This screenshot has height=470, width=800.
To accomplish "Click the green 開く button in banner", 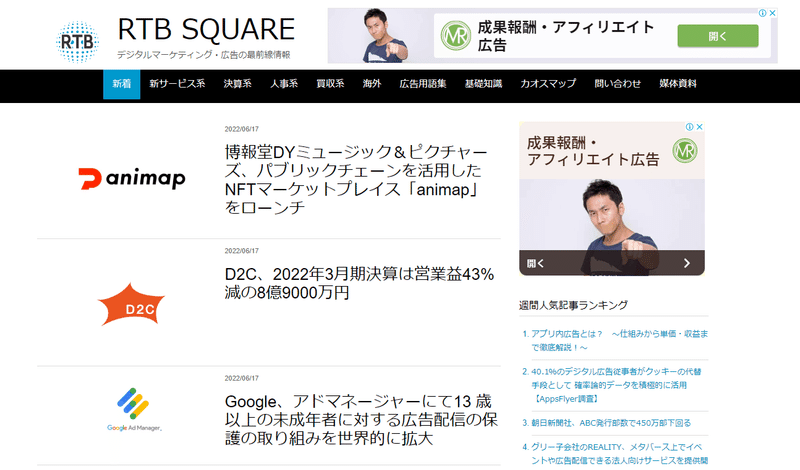I will tap(717, 36).
